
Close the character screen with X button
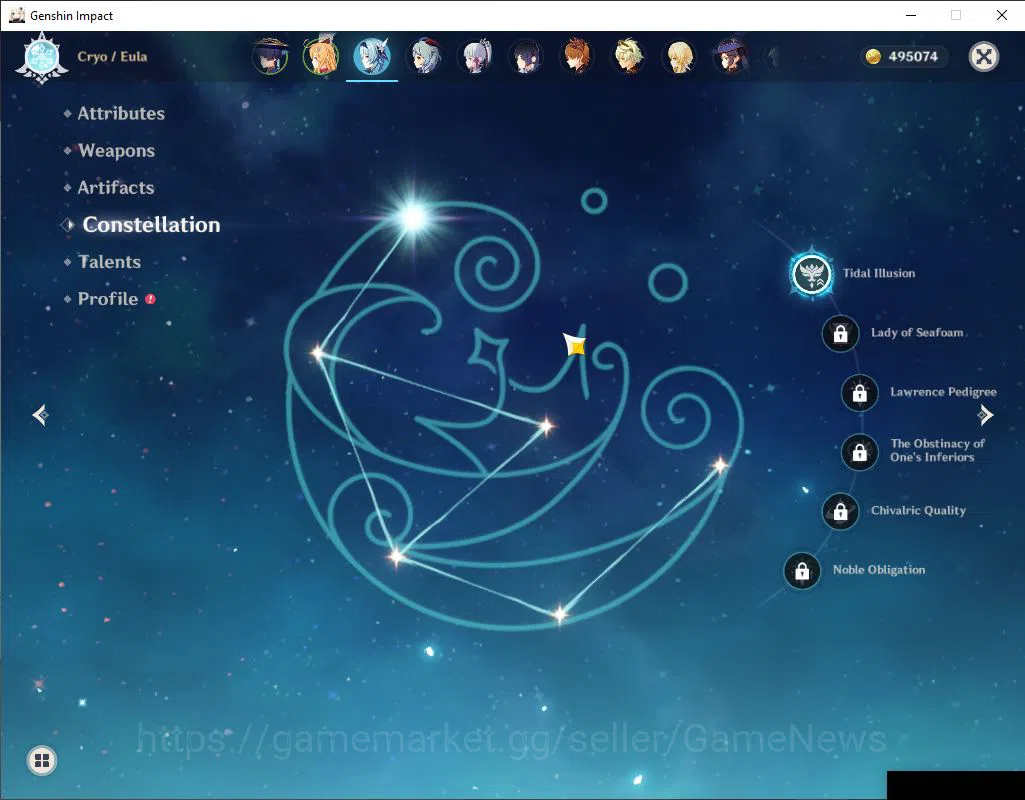(984, 57)
